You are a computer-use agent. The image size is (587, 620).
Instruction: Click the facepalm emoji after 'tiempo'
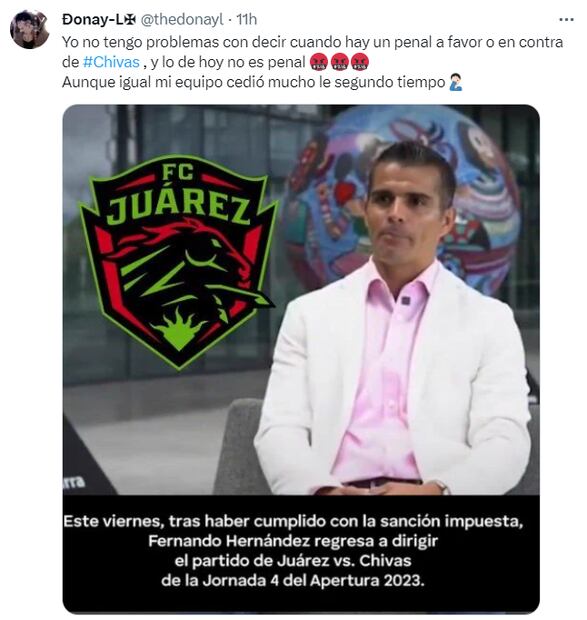point(456,82)
